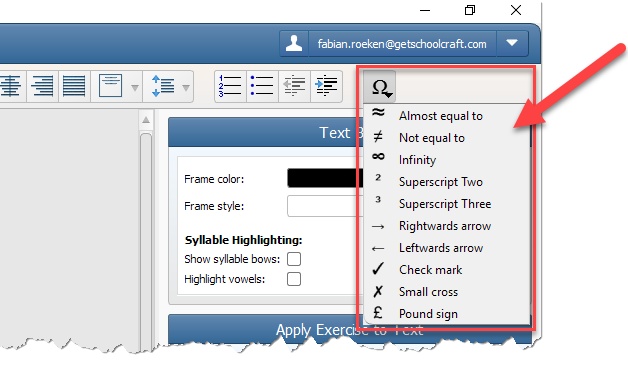
Task: Enable Highlight vowels checkbox
Action: coord(294,279)
